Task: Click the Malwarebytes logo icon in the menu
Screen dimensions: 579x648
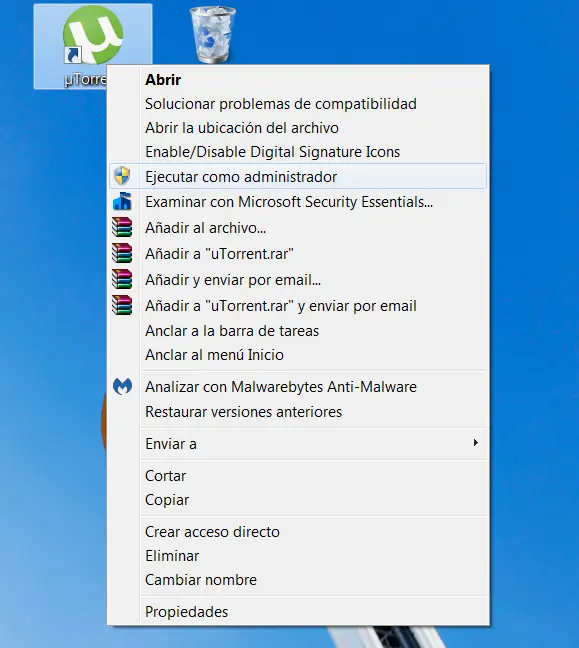Action: [x=122, y=386]
